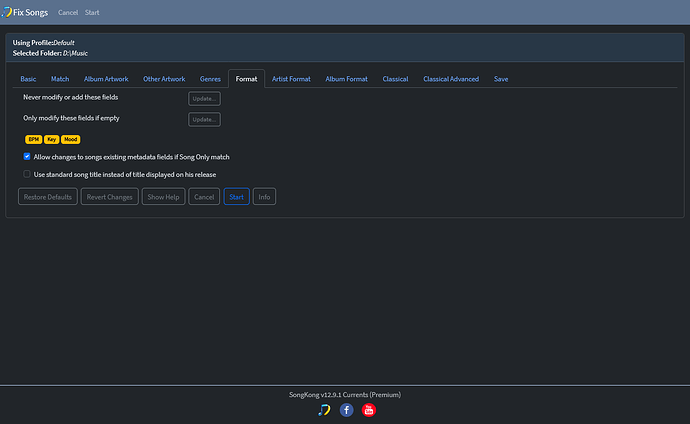Screen dimensions: 690x424
Task: Click Update for only modify if empty
Action: tap(205, 119)
